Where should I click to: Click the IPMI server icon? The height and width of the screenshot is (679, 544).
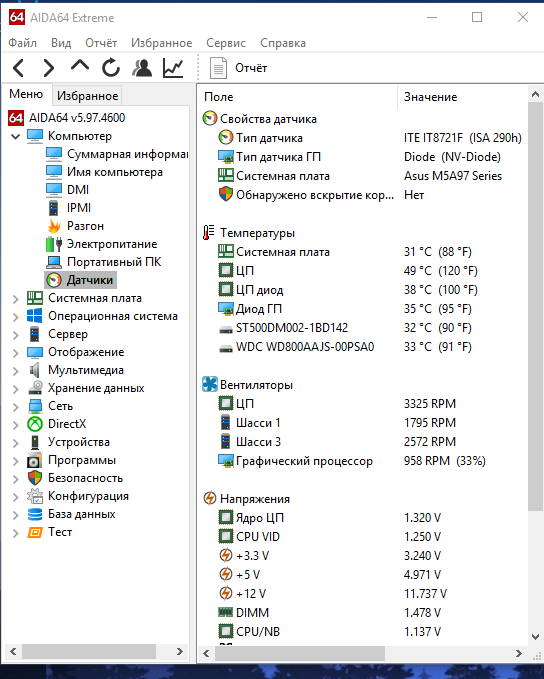(x=54, y=208)
